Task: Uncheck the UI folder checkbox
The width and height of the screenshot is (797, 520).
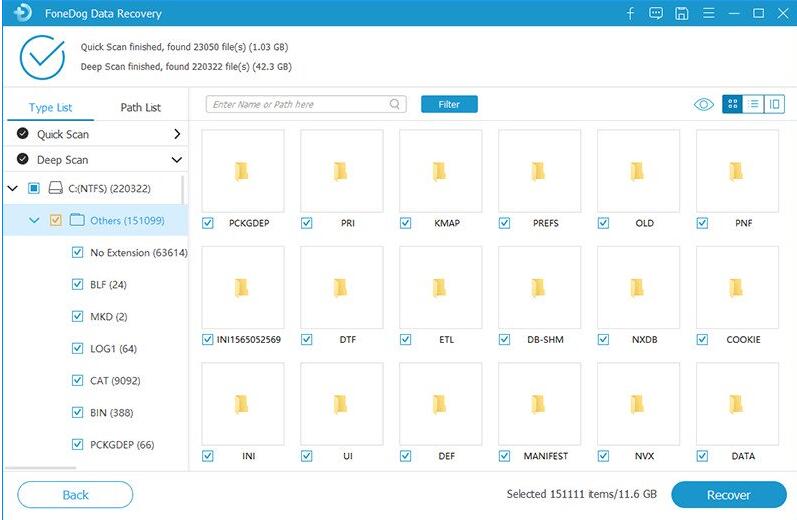Action: click(306, 455)
